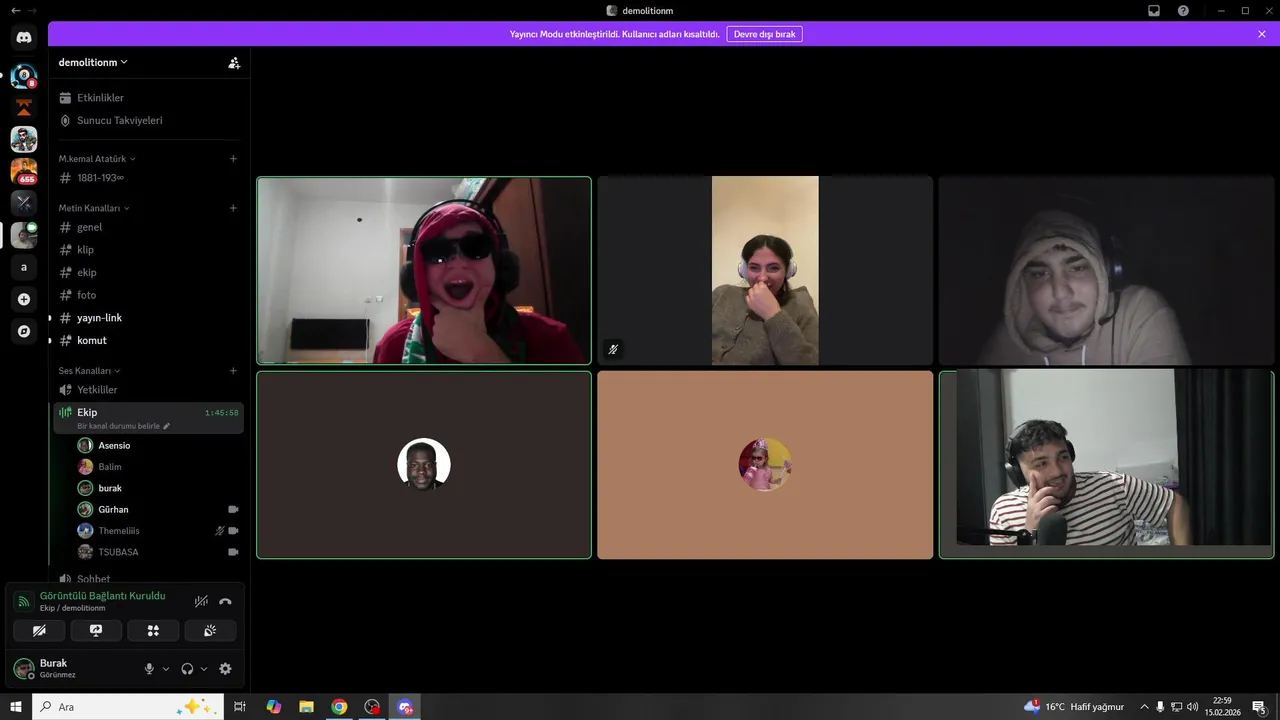Create channel in Ses Kanalları category
The height and width of the screenshot is (720, 1280).
pyautogui.click(x=233, y=370)
